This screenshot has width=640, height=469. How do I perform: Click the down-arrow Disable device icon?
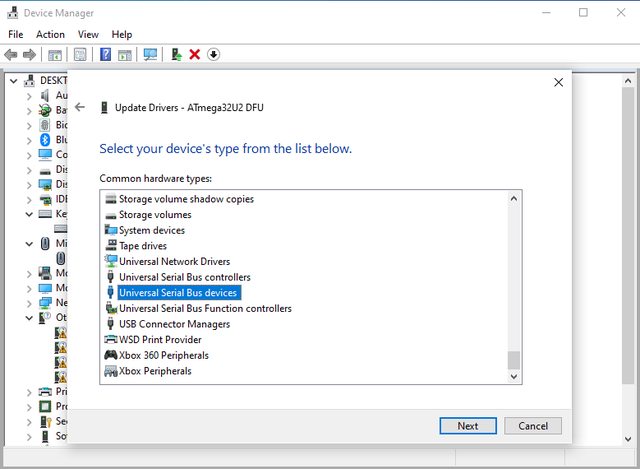pos(213,54)
